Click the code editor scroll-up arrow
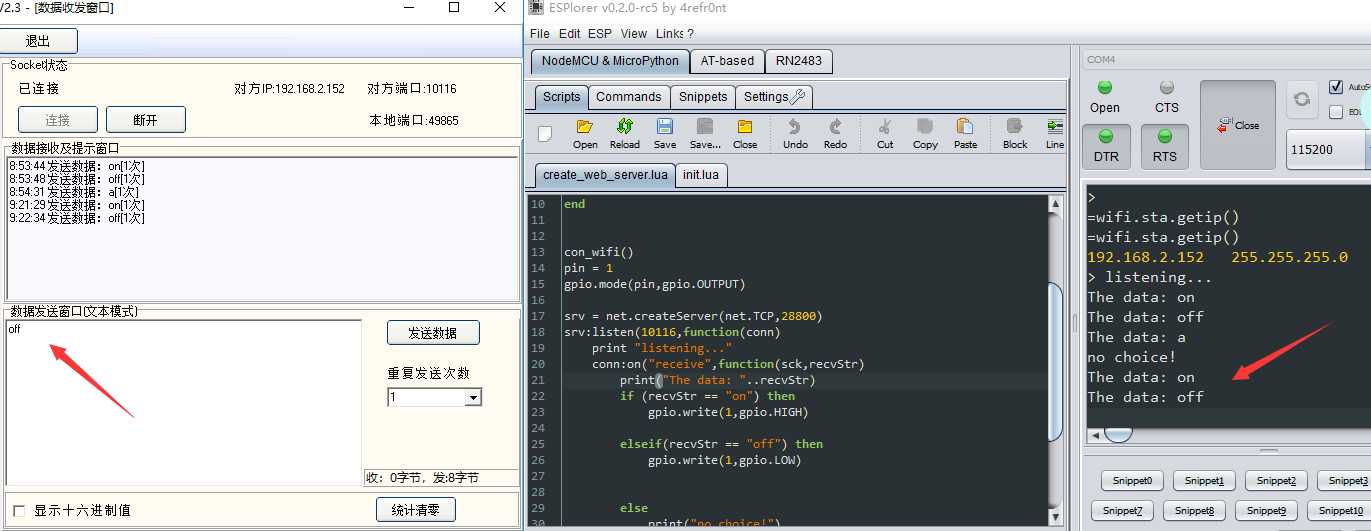 click(1055, 203)
